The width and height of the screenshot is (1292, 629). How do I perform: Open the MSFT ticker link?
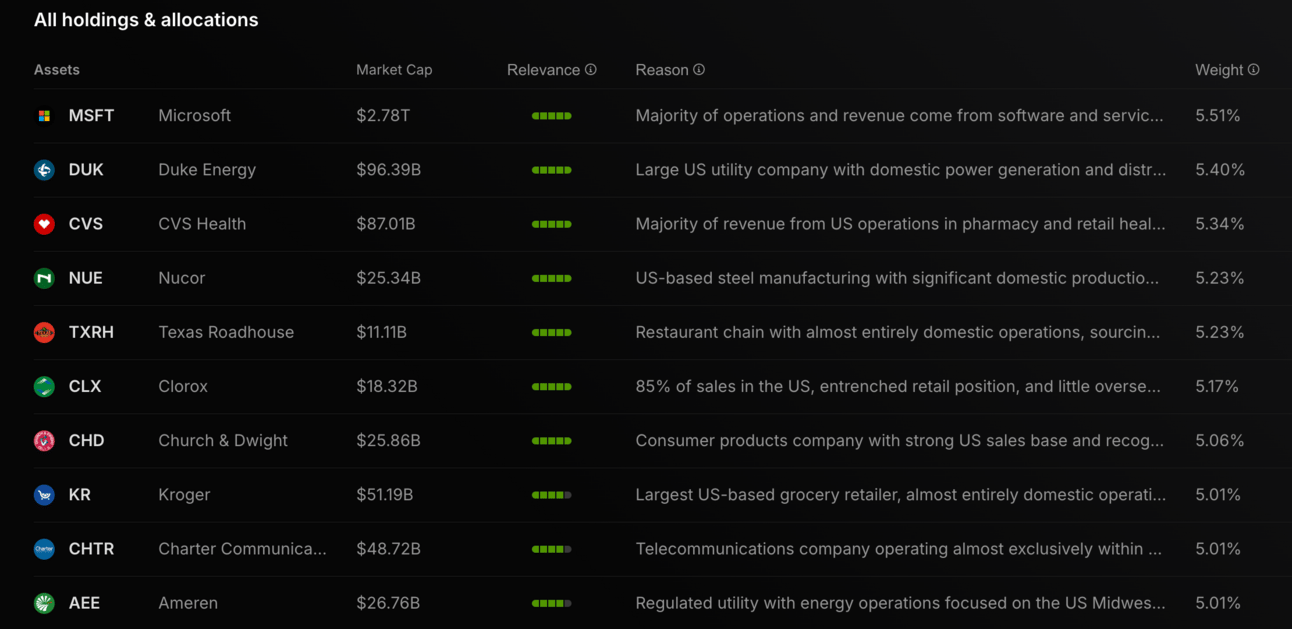[x=91, y=116]
